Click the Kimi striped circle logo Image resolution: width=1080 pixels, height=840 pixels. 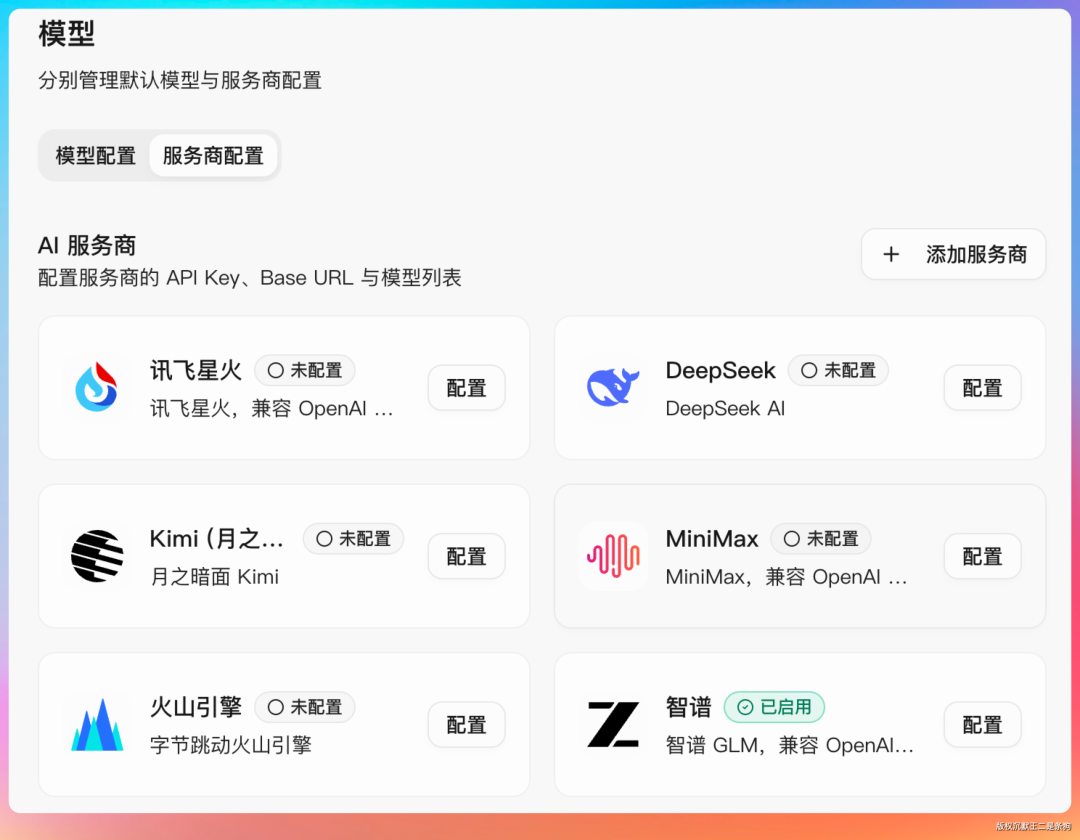pyautogui.click(x=97, y=556)
